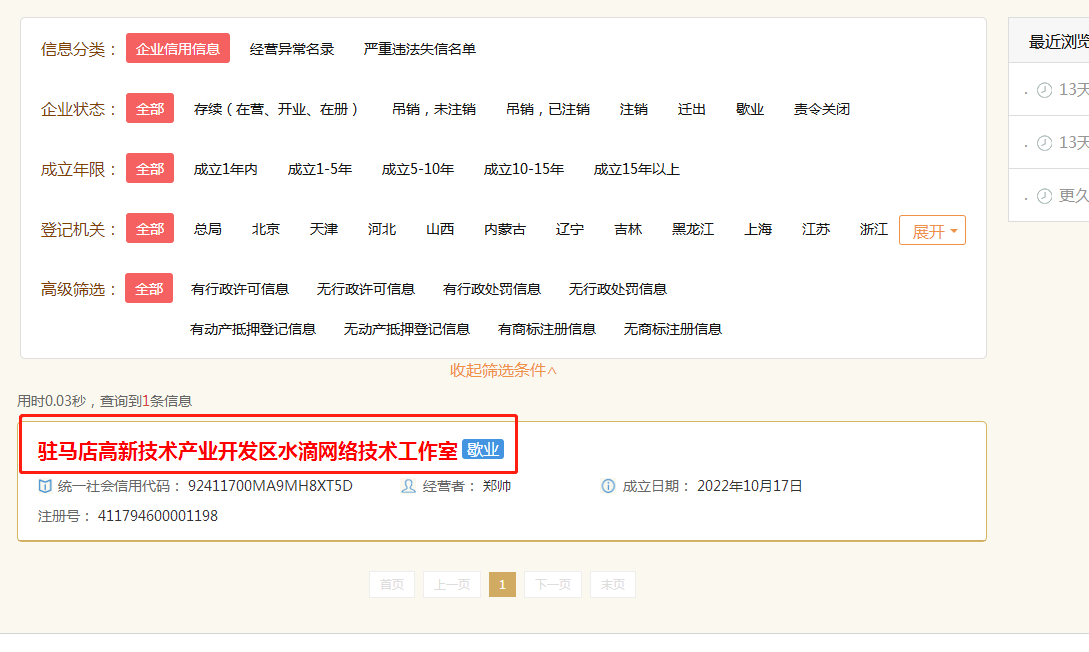Screen dimensions: 1089x652
Task: Select 全部 in 登记机关 row
Action: click(150, 228)
